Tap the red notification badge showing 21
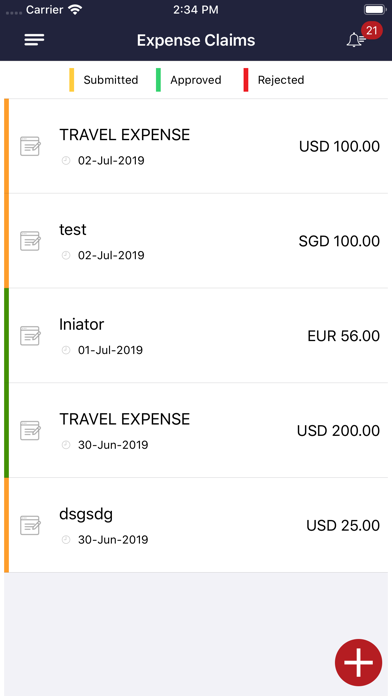392x696 pixels. click(372, 31)
